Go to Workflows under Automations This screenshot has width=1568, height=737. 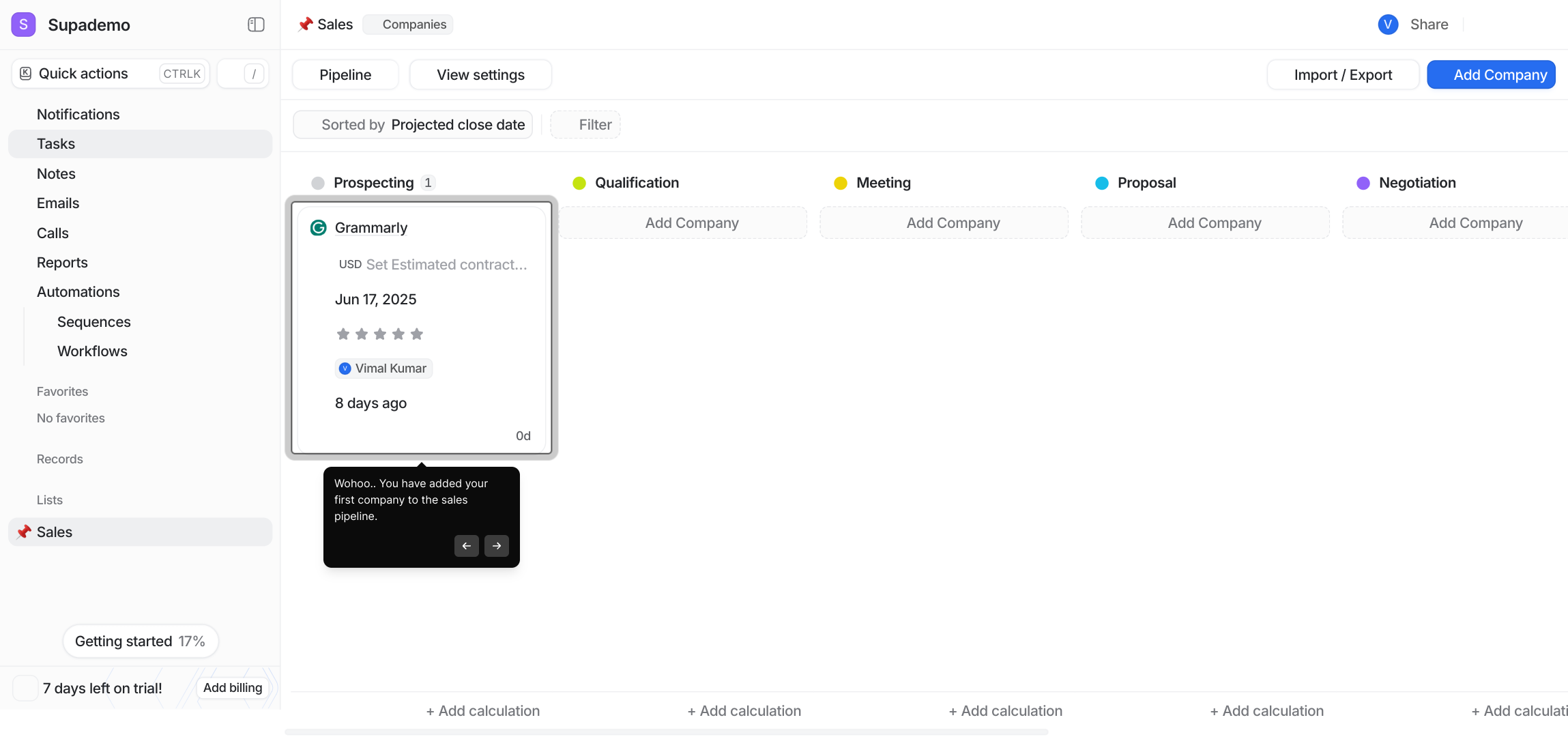(92, 351)
